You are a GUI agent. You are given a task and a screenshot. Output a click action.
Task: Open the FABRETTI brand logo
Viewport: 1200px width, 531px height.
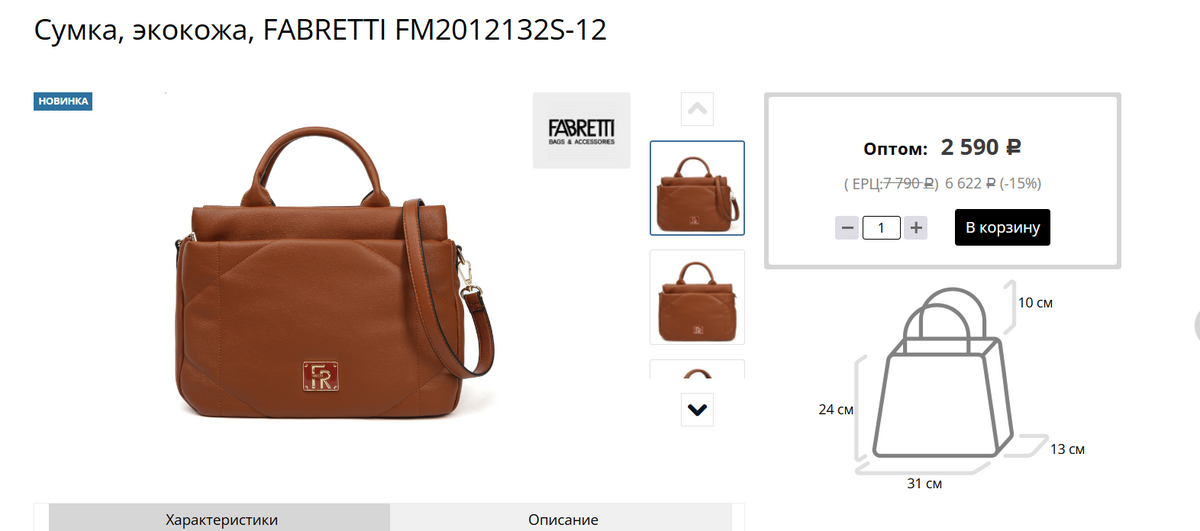[x=582, y=130]
